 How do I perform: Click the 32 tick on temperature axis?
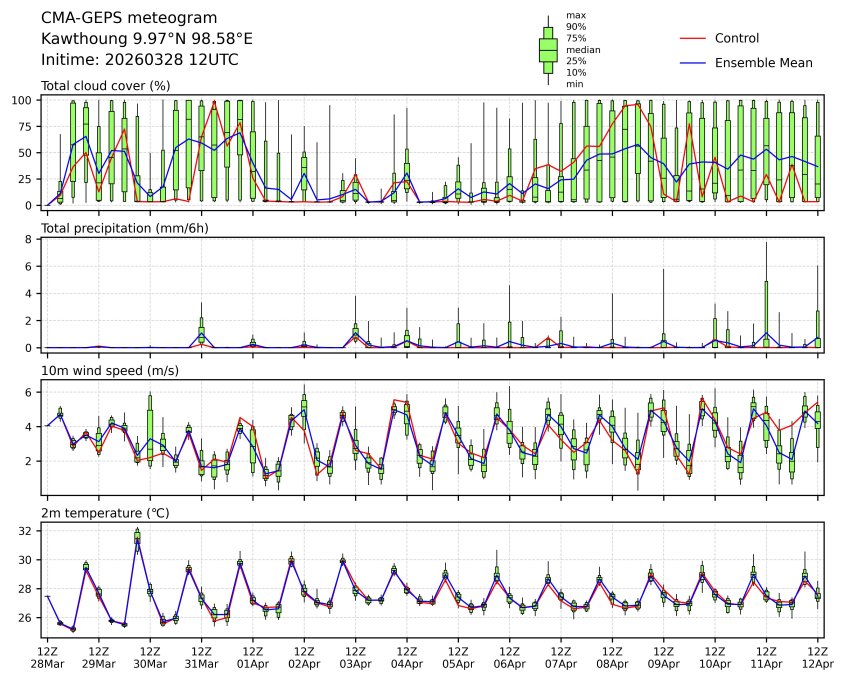pyautogui.click(x=30, y=532)
